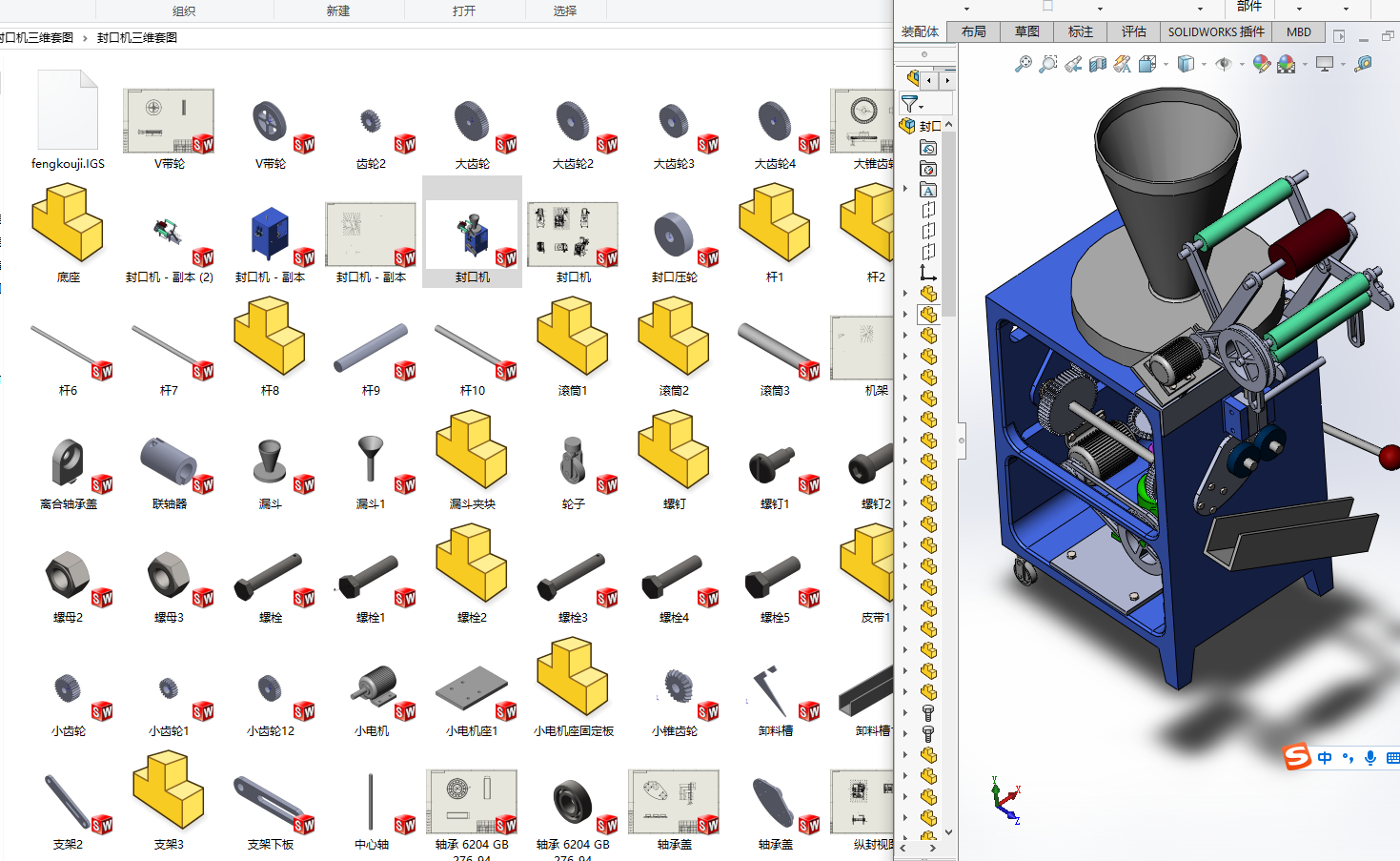Select the highlighted 封口机 assembly file
The width and height of the screenshot is (1400, 861).
tap(472, 232)
